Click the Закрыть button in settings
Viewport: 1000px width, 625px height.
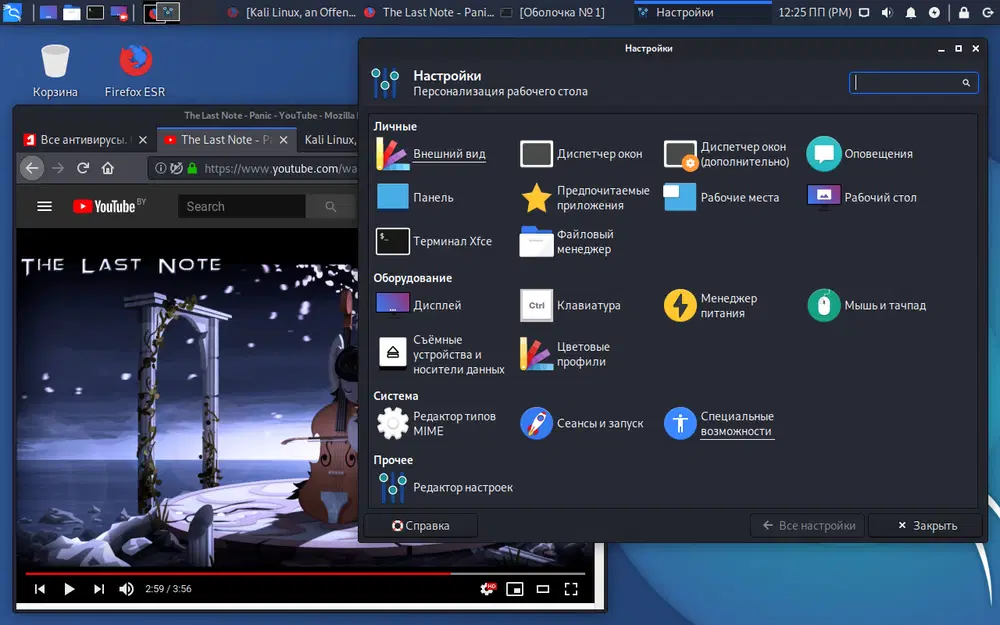(925, 525)
